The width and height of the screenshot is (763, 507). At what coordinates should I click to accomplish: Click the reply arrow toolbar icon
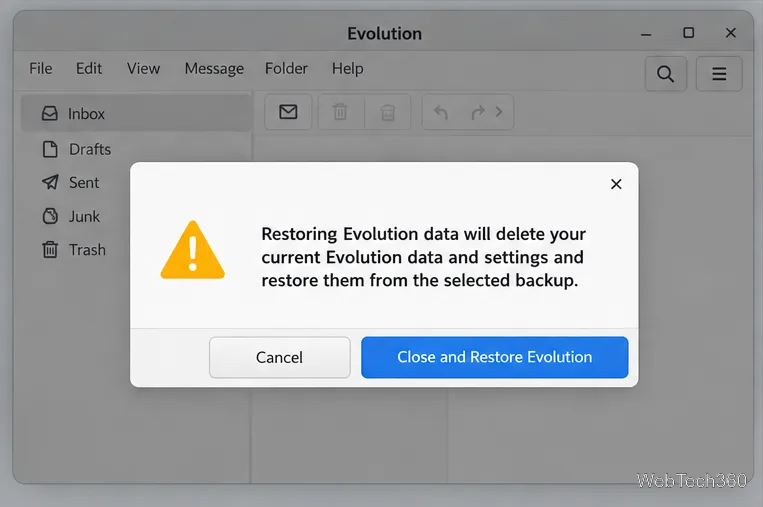click(x=441, y=112)
